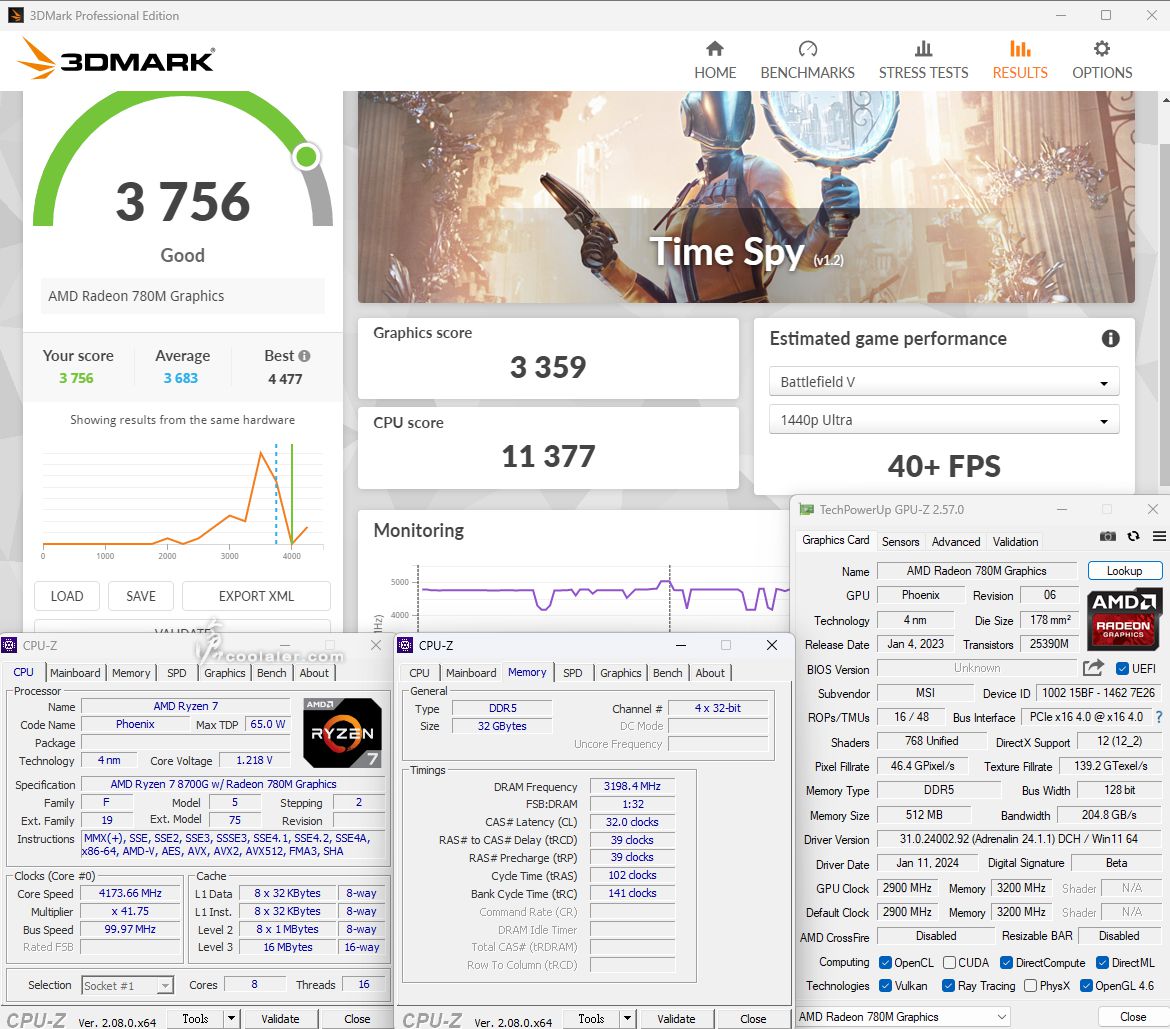Click the 3DMark title bar app icon
The height and width of the screenshot is (1029, 1170).
(16, 15)
